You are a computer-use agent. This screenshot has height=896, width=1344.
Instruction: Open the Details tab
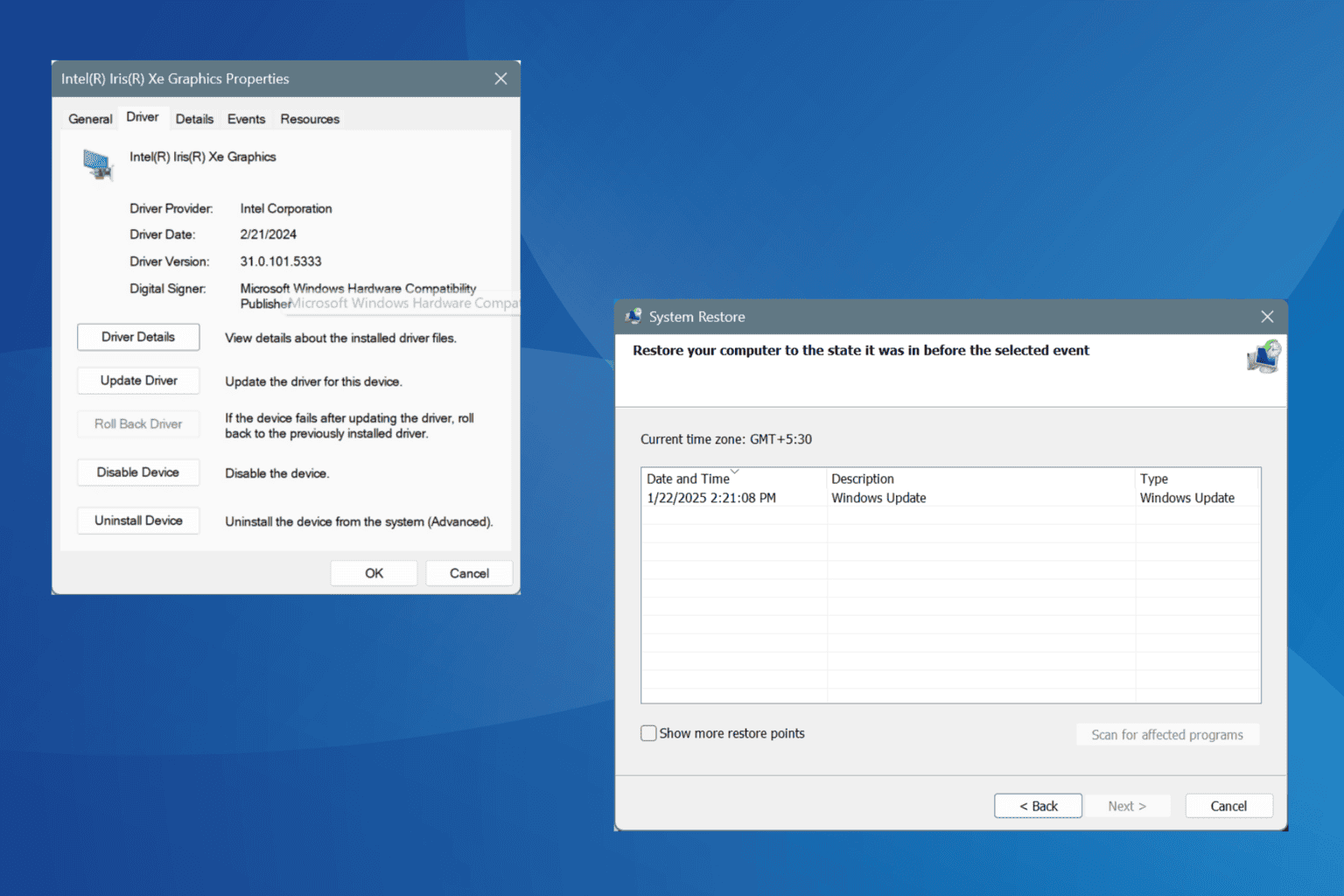(x=194, y=119)
